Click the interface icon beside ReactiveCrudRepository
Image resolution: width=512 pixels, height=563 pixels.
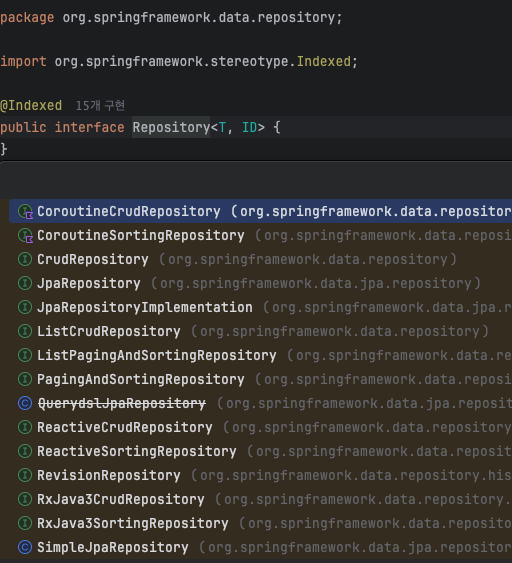25,427
